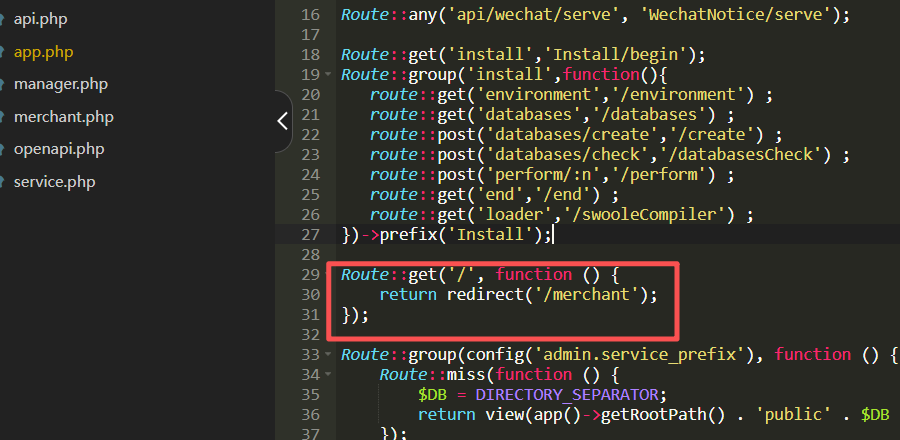Fold the code block at line 19
Viewport: 900px width, 440px height.
coord(328,75)
